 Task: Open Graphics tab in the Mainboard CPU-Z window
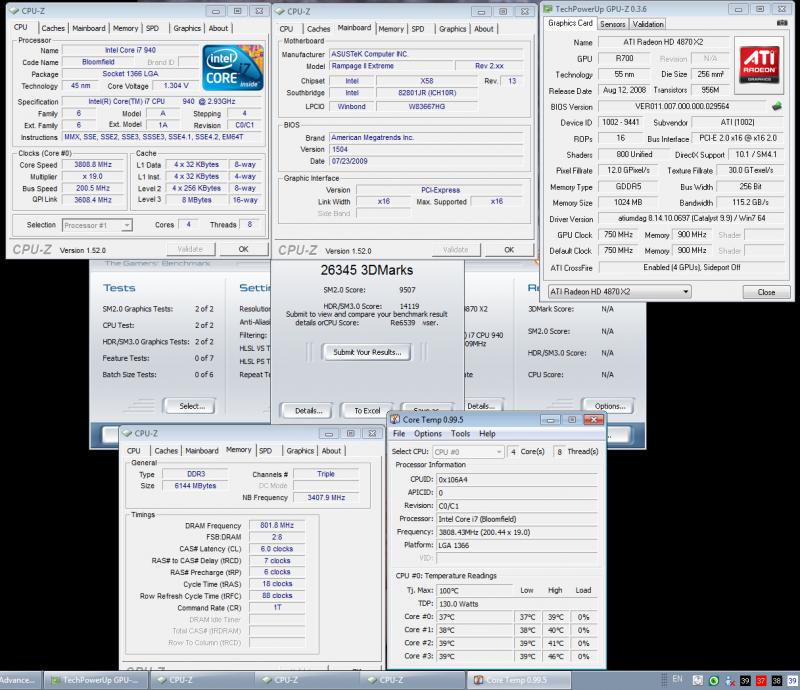[x=453, y=29]
